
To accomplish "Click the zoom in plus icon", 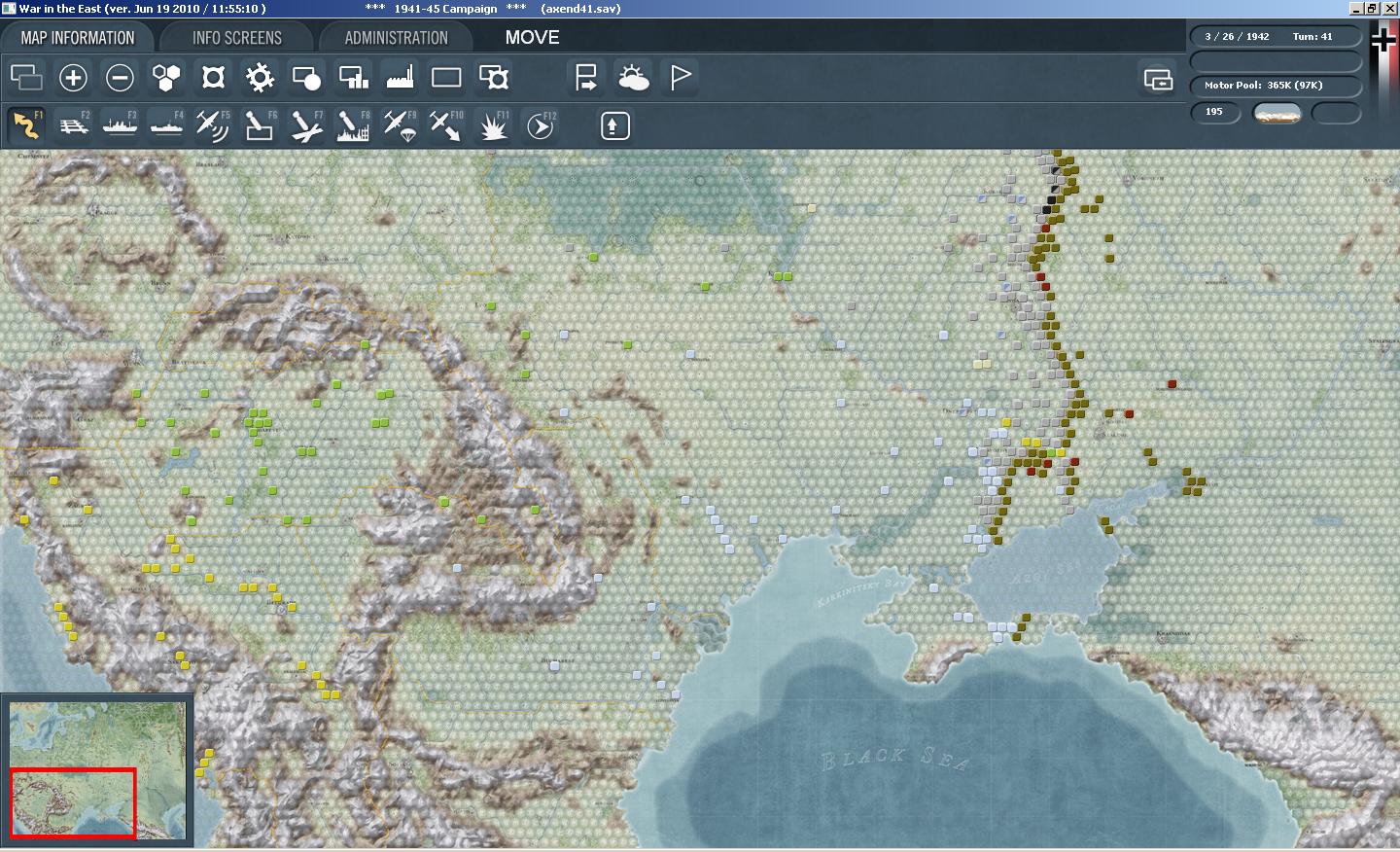I will tap(73, 78).
